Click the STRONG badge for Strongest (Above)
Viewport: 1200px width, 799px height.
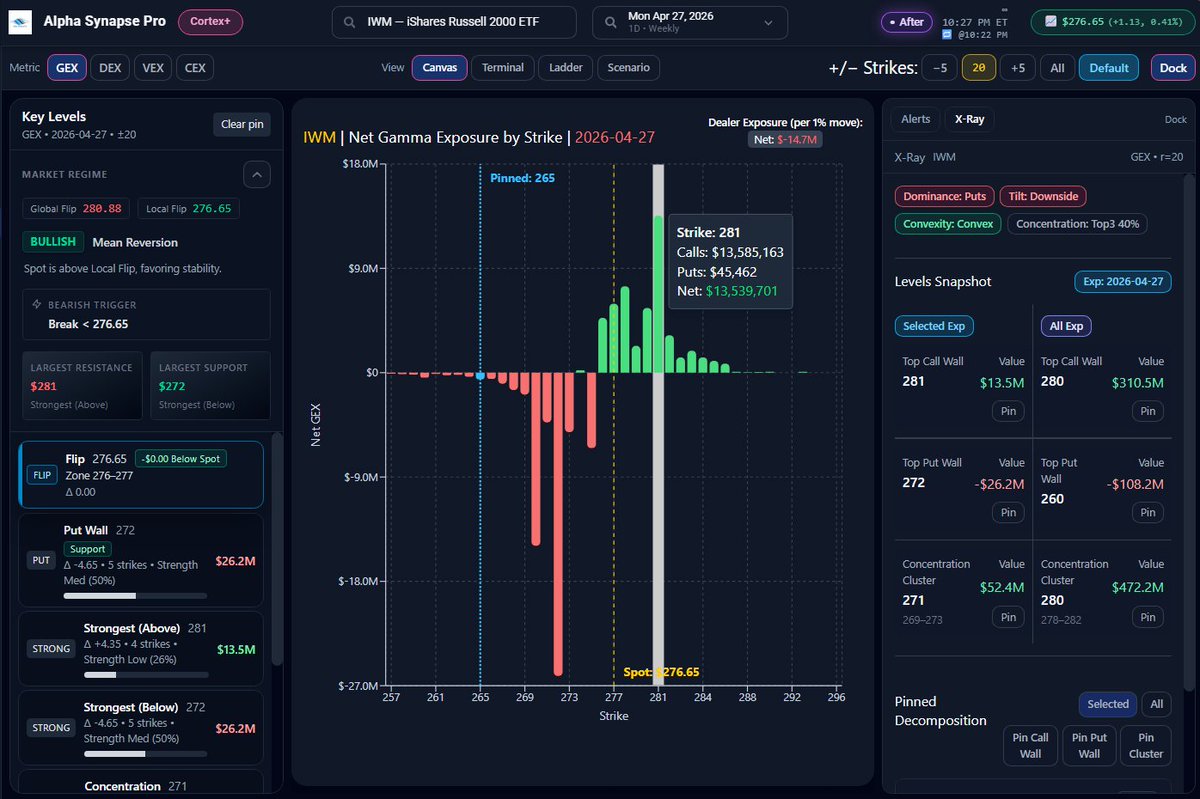click(x=51, y=649)
